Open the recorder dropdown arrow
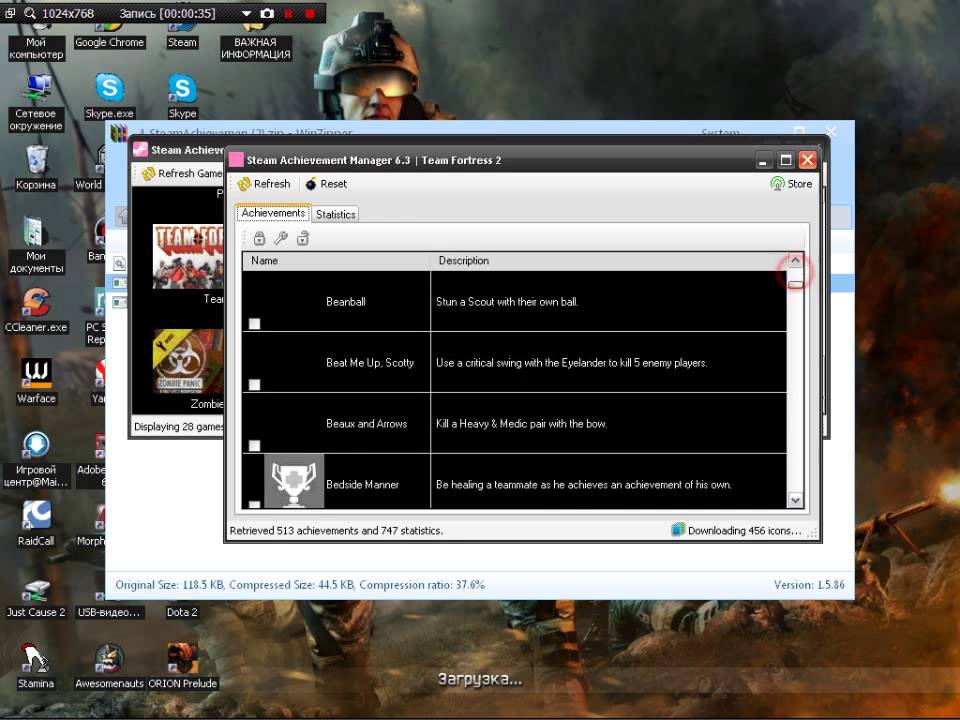Screen dimensions: 960x720 (x=246, y=13)
